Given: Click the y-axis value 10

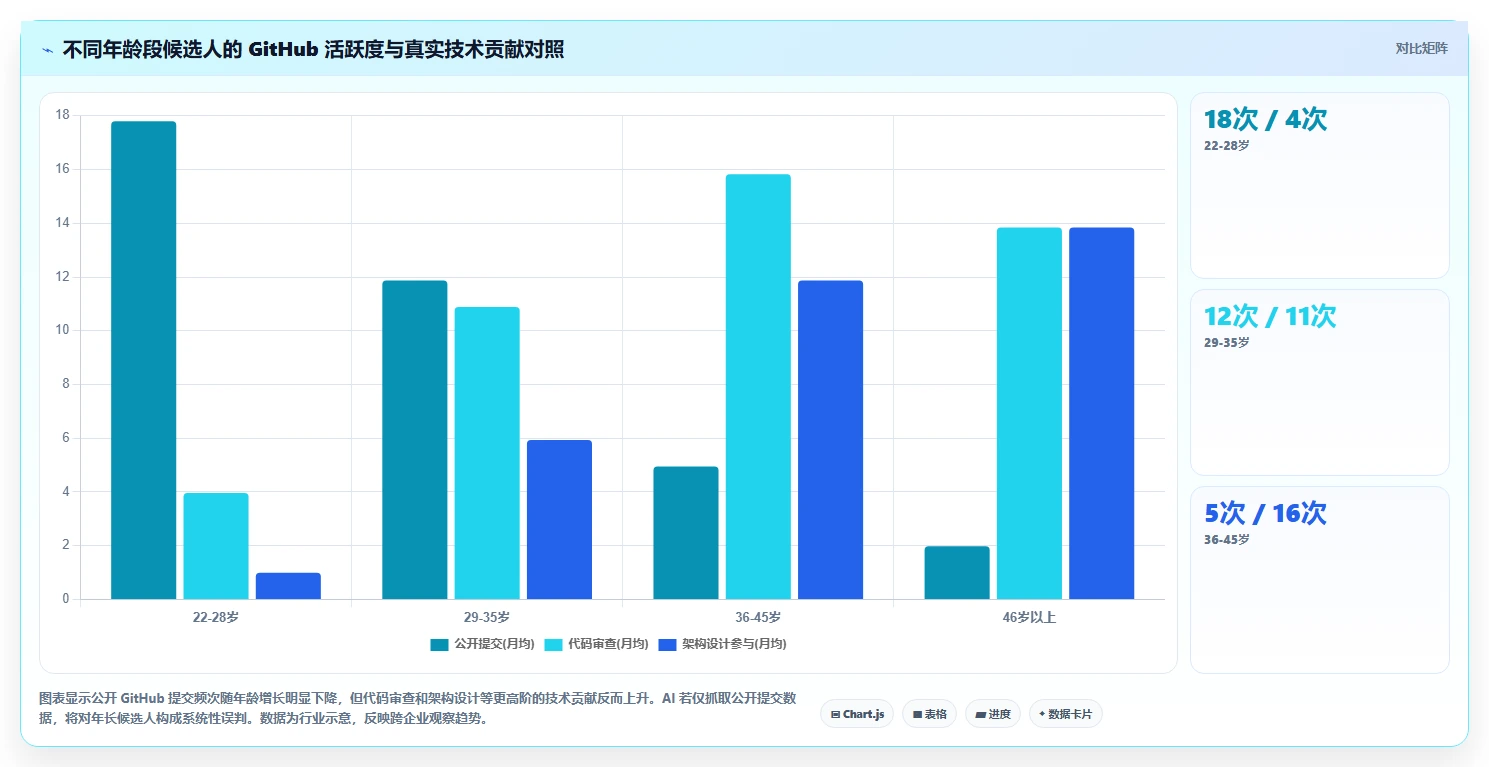Looking at the screenshot, I should coord(63,330).
